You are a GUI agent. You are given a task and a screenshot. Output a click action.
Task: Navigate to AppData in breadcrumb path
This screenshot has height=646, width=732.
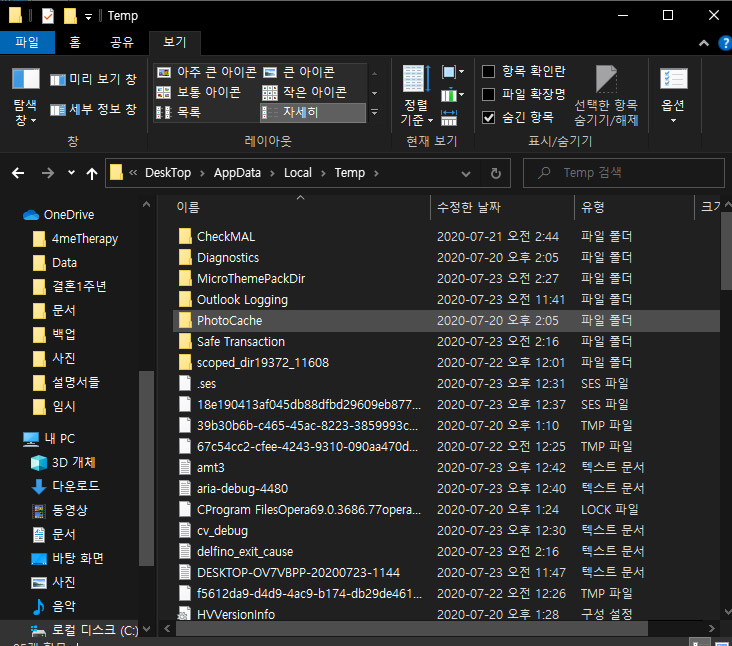coord(237,173)
